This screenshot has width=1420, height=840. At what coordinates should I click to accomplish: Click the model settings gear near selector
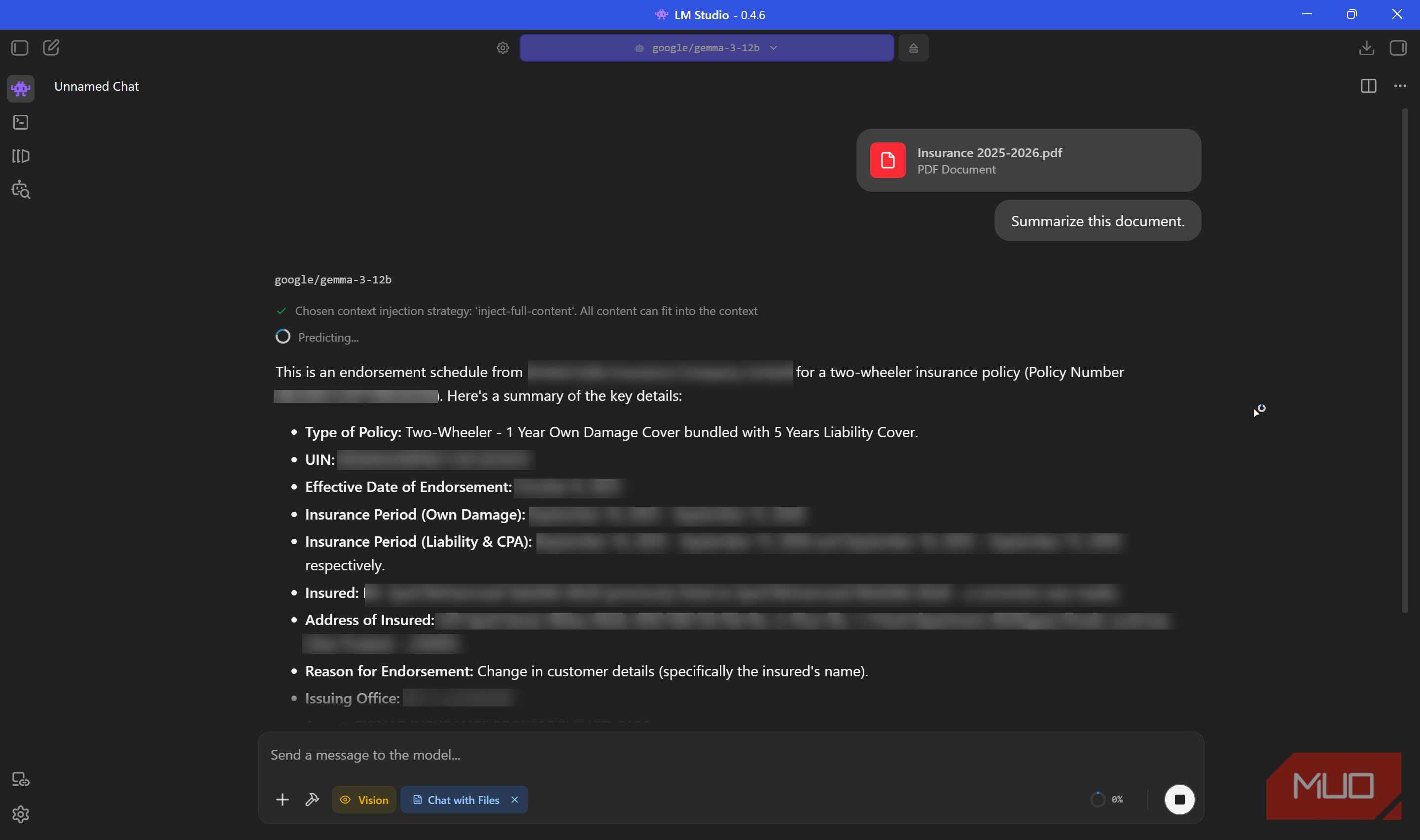[502, 48]
